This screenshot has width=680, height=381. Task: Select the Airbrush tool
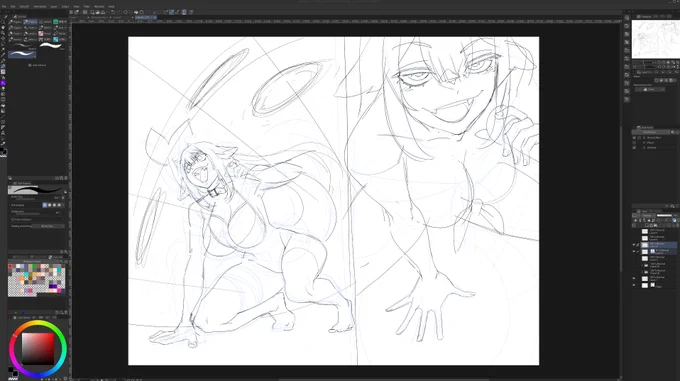coord(3,77)
